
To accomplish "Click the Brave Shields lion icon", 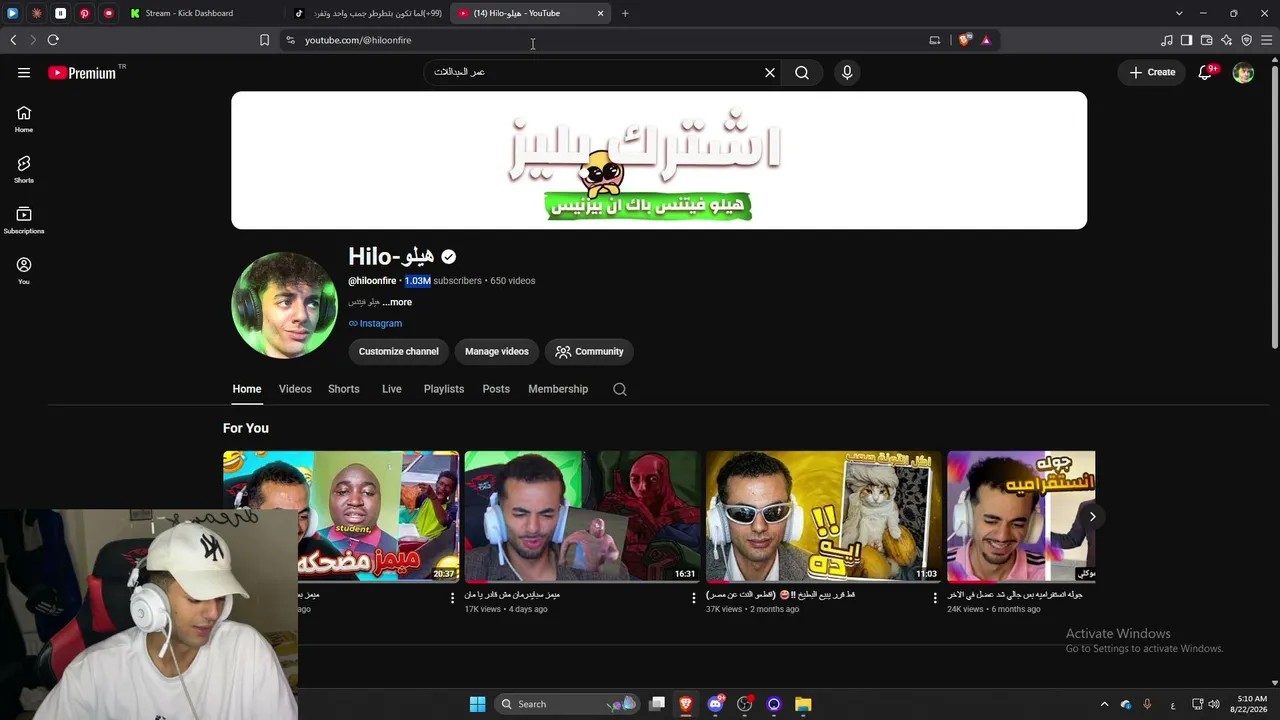I will coord(964,40).
